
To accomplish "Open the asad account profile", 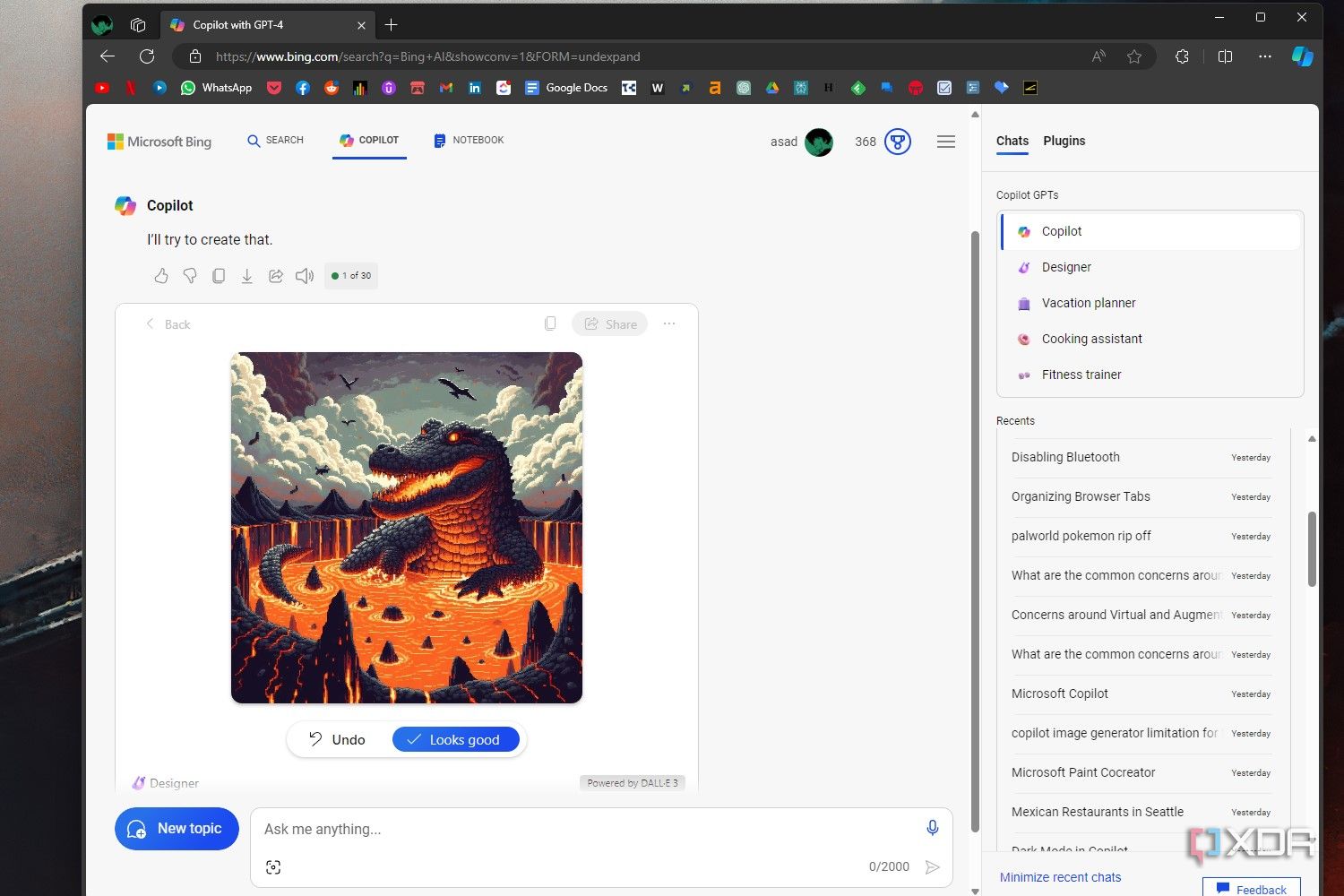I will [x=802, y=142].
